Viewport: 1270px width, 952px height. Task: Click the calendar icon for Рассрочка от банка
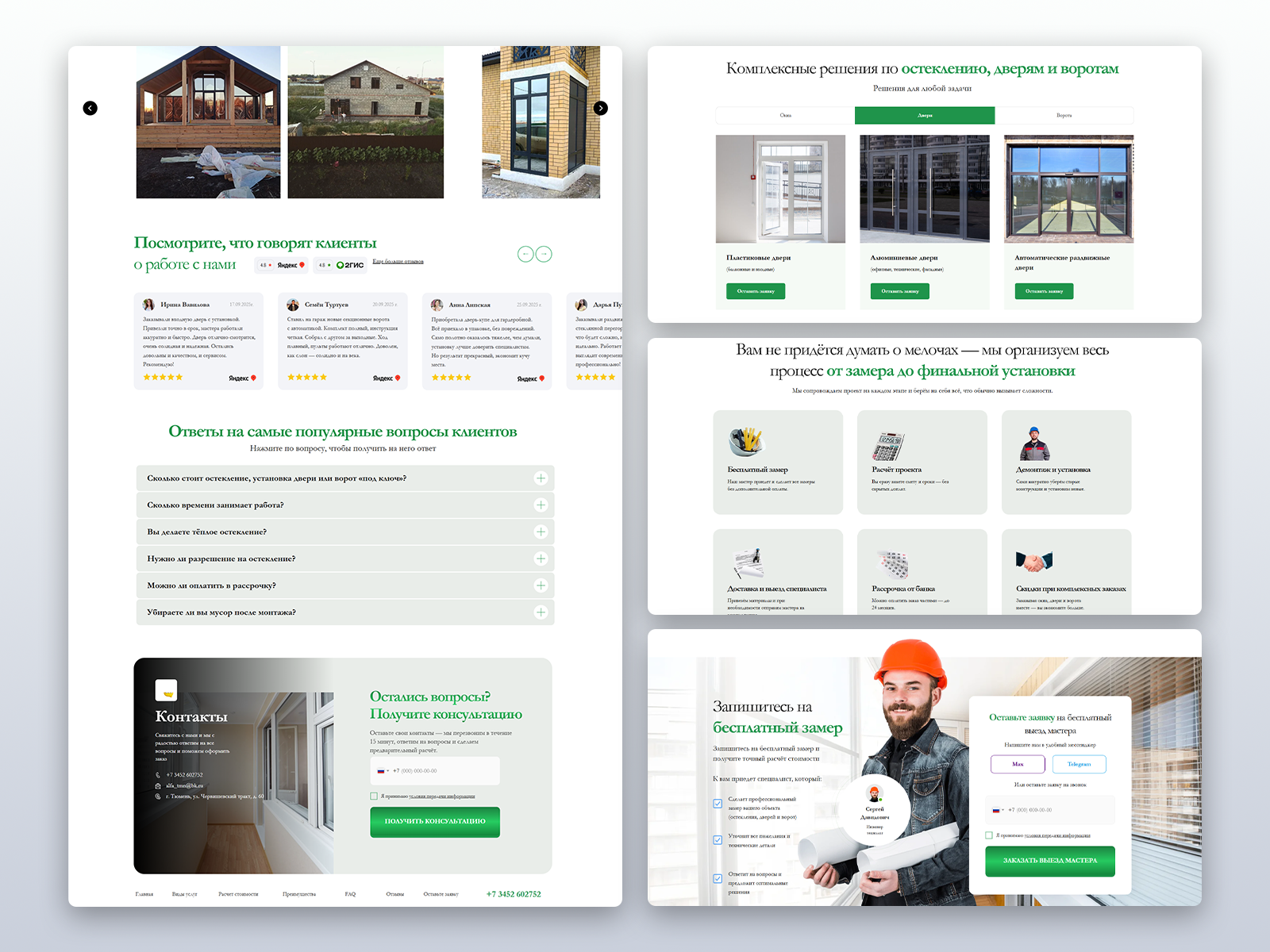pyautogui.click(x=892, y=564)
